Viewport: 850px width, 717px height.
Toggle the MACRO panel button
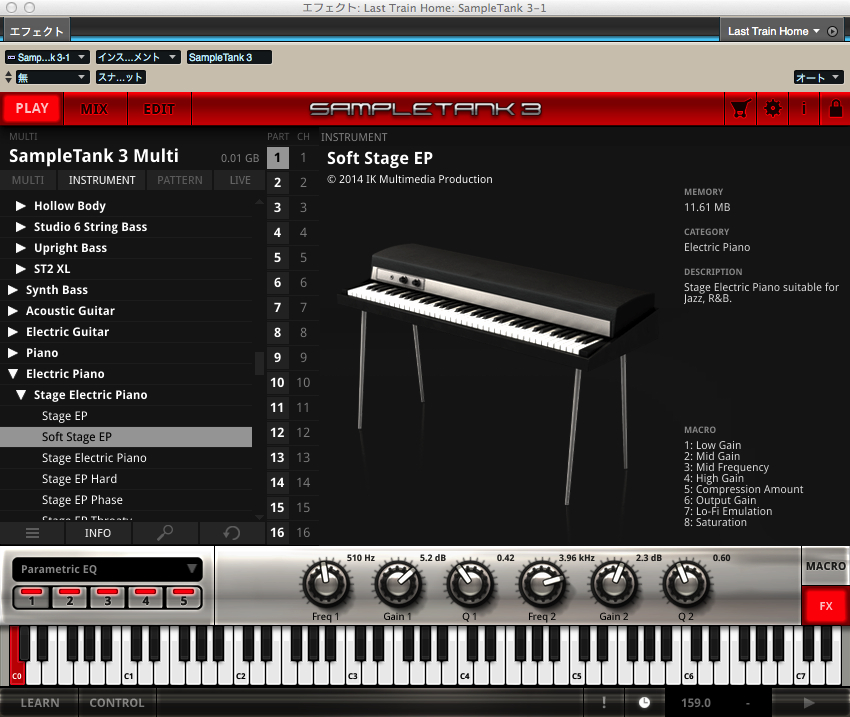pyautogui.click(x=826, y=566)
